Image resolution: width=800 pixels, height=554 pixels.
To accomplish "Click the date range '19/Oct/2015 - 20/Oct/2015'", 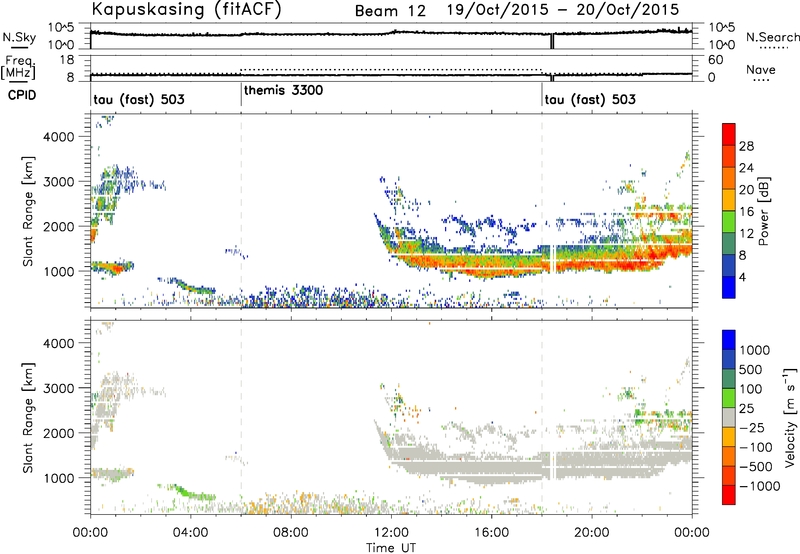I will [x=563, y=10].
